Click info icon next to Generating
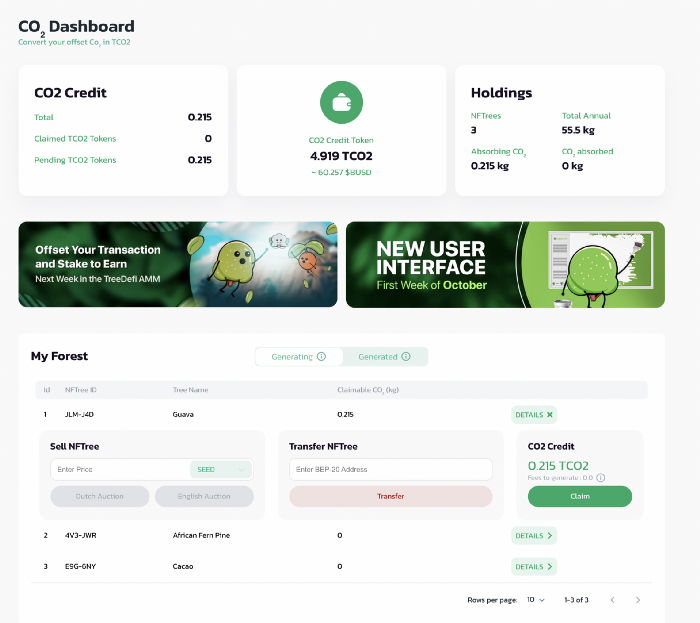The image size is (700, 623). [321, 357]
